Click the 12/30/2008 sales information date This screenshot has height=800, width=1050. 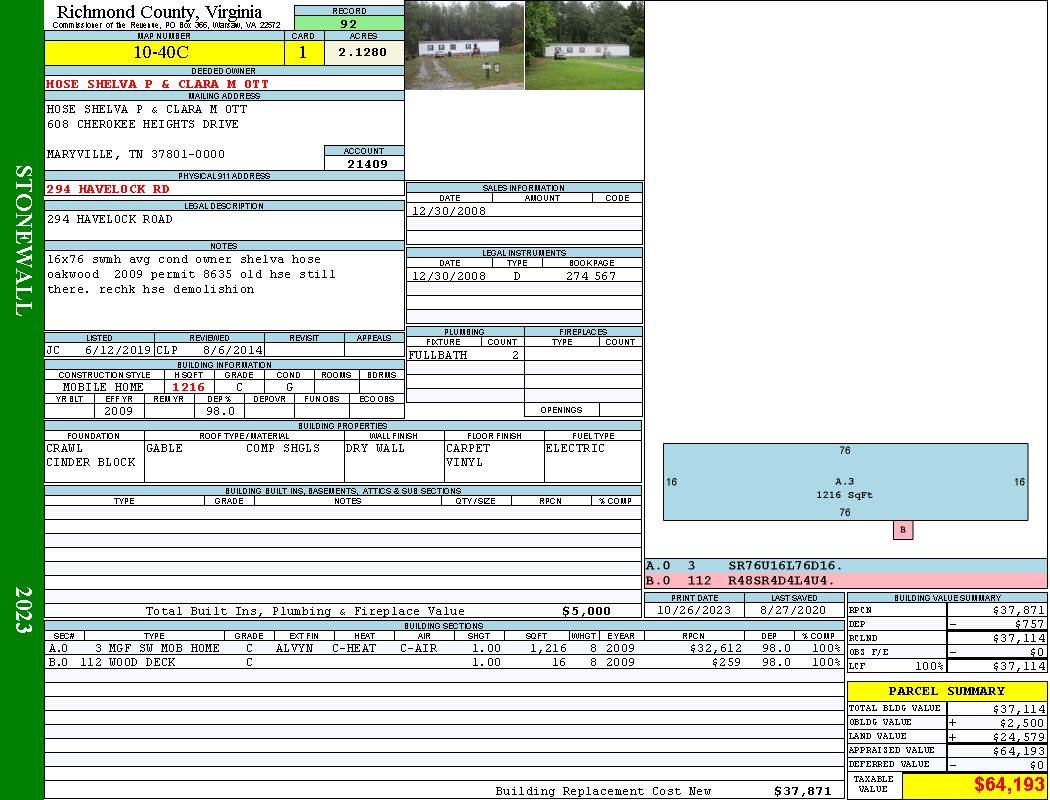tap(449, 211)
